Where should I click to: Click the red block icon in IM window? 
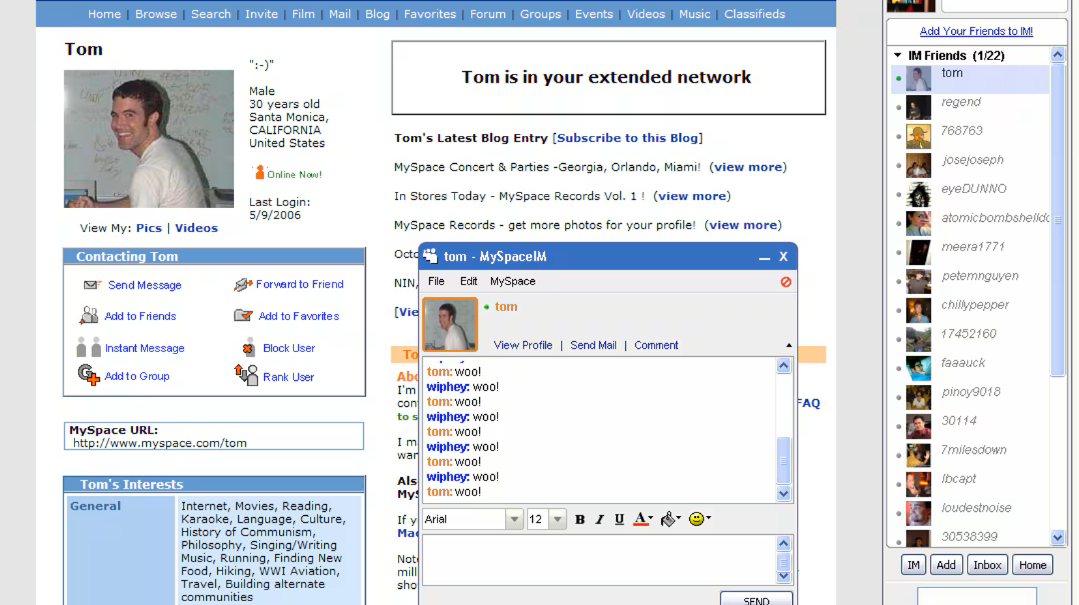[x=785, y=282]
